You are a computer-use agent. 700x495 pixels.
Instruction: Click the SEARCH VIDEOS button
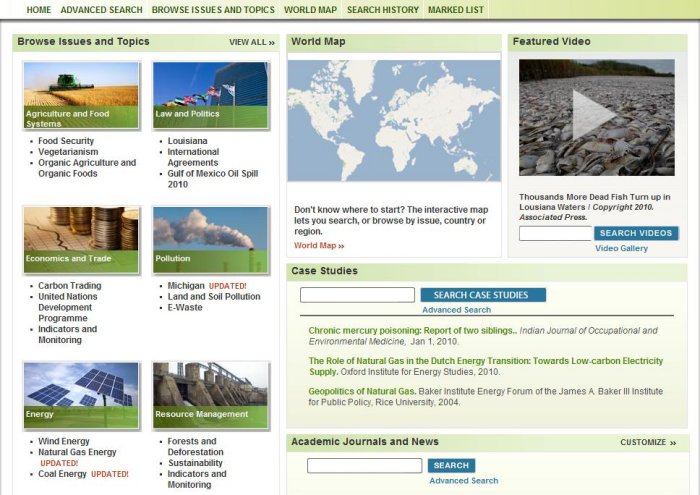636,233
